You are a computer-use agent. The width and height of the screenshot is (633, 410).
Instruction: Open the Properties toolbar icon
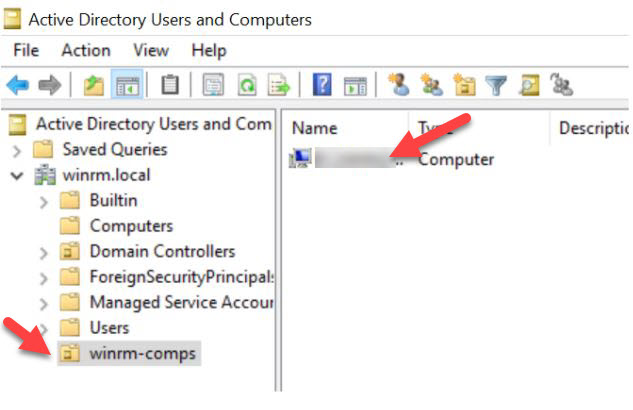[x=213, y=85]
